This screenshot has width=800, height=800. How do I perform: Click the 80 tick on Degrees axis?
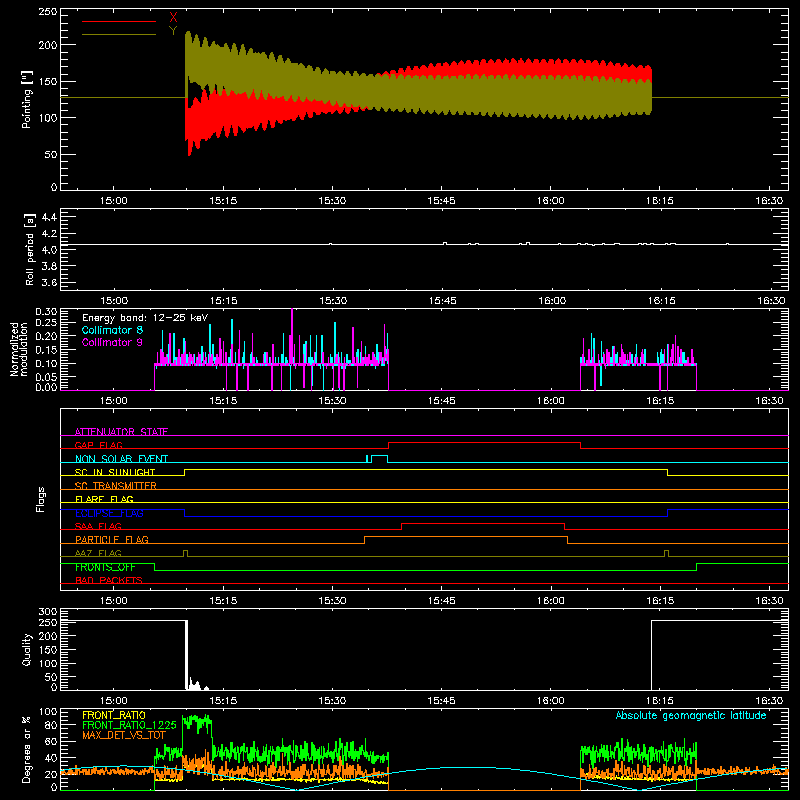(52, 725)
